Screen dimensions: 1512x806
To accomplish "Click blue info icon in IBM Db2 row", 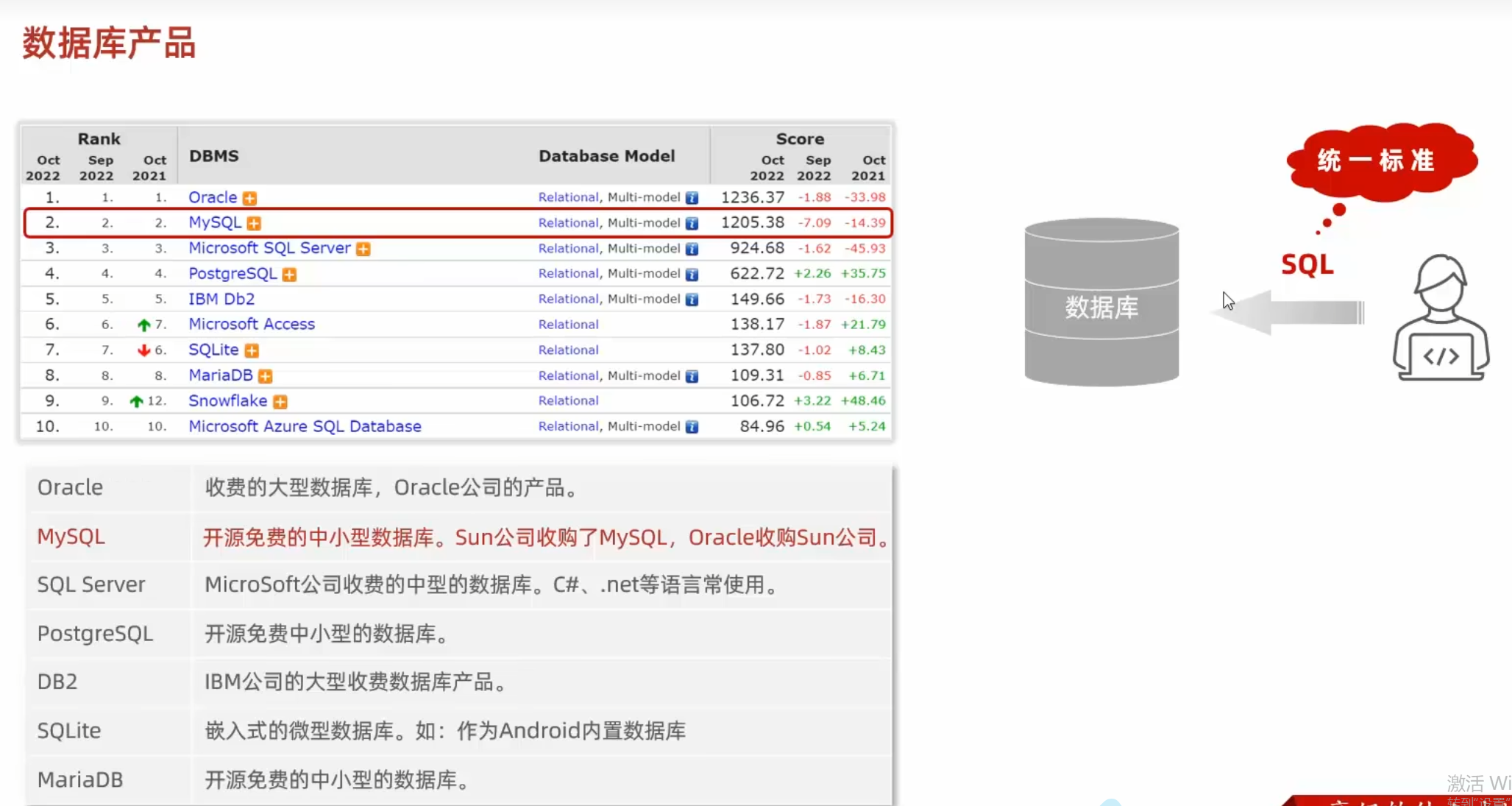I will (x=692, y=300).
